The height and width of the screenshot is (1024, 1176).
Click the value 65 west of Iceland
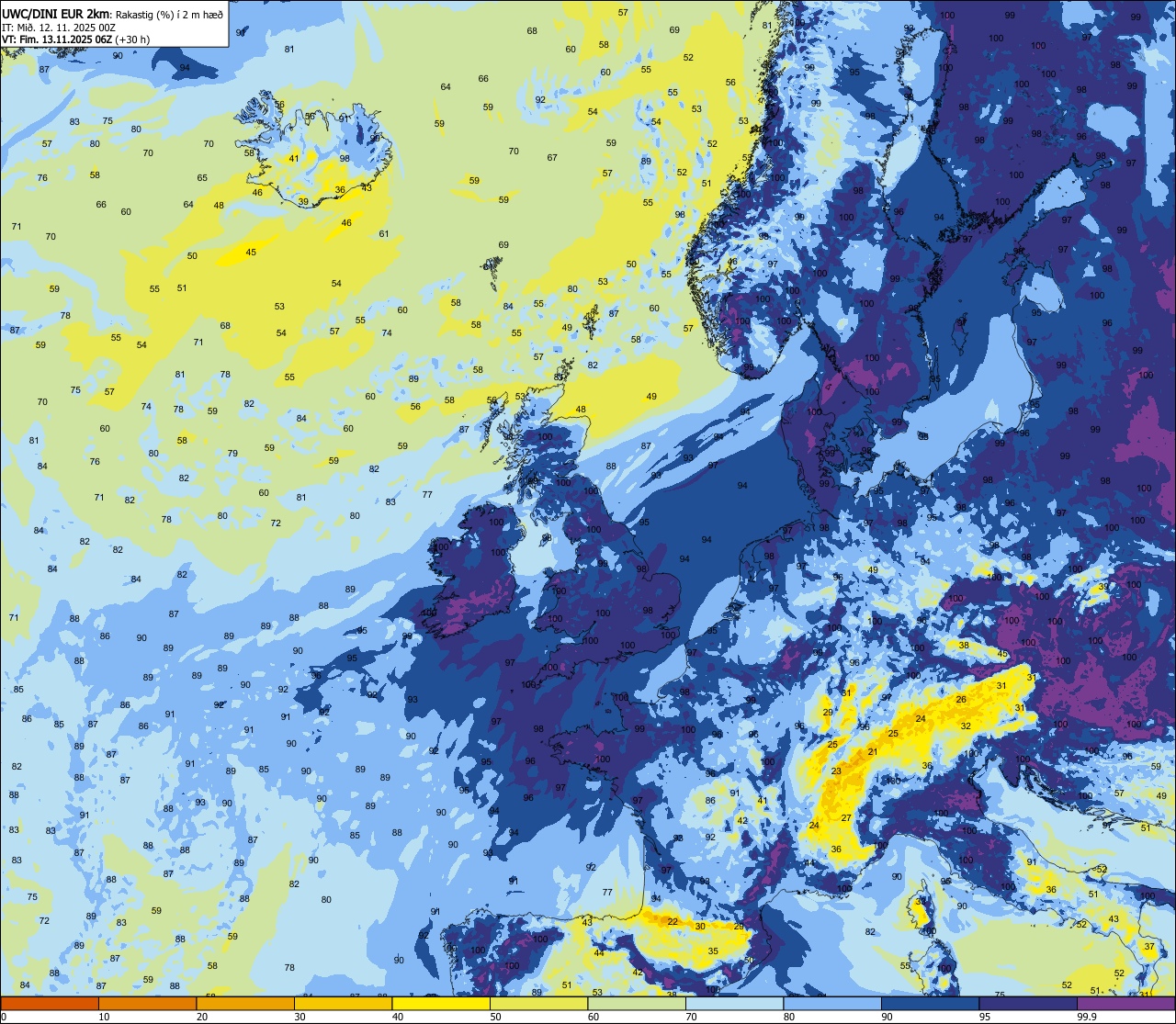pyautogui.click(x=202, y=177)
